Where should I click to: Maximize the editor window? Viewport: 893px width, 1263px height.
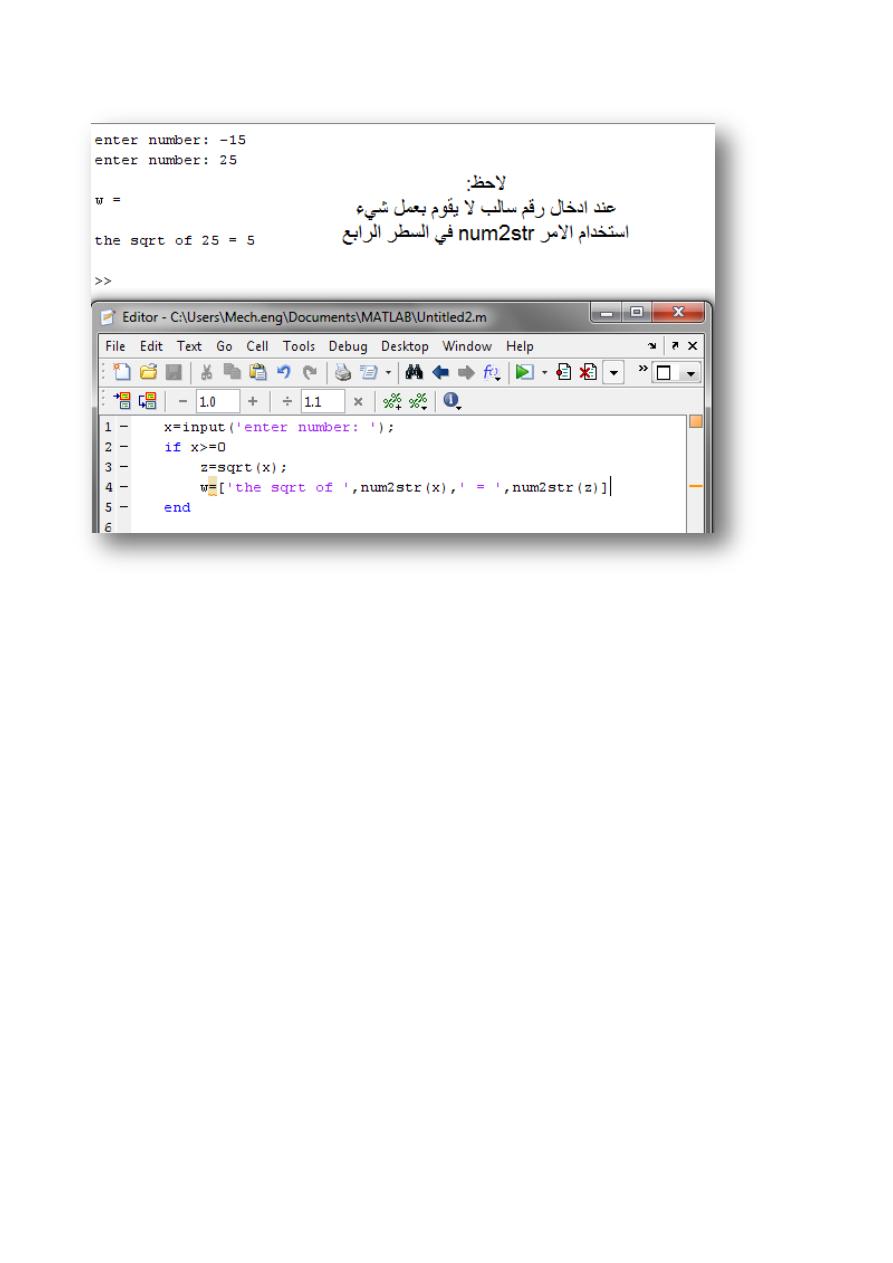click(637, 312)
